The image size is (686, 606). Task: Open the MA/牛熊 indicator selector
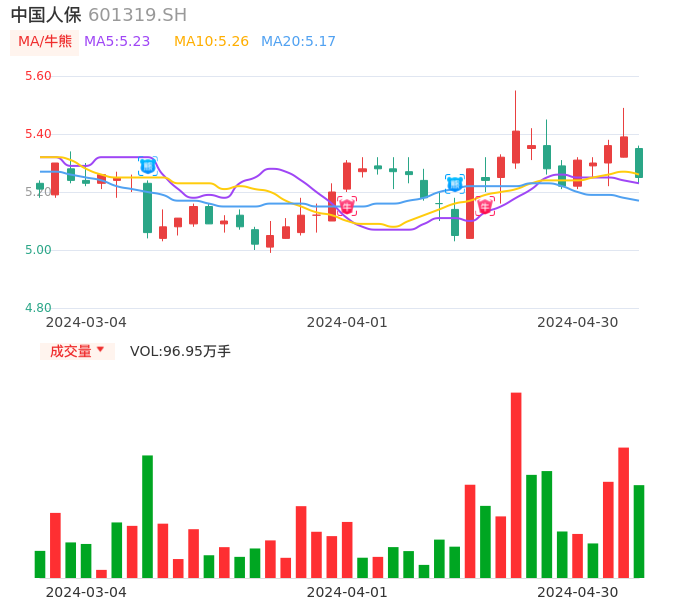(45, 42)
